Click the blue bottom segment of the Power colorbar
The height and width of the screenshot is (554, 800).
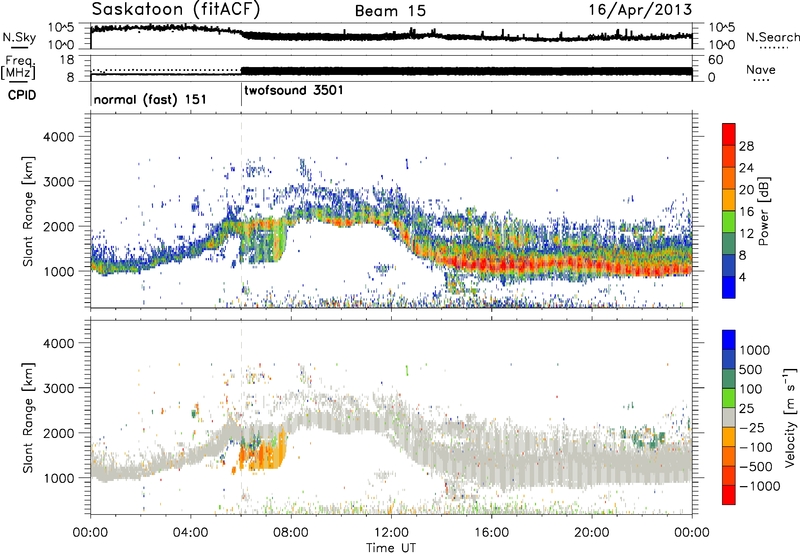(729, 287)
